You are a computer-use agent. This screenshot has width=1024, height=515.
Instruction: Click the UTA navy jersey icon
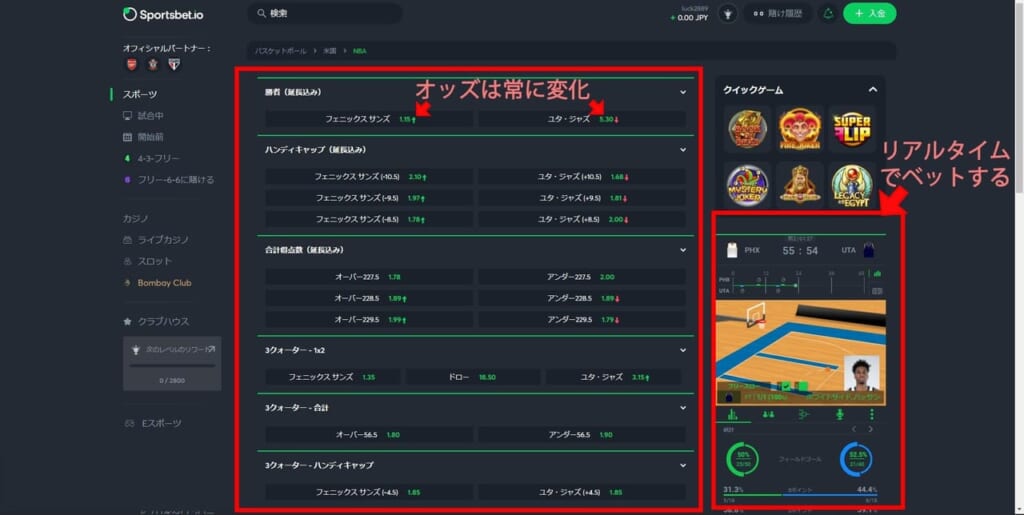[x=869, y=250]
